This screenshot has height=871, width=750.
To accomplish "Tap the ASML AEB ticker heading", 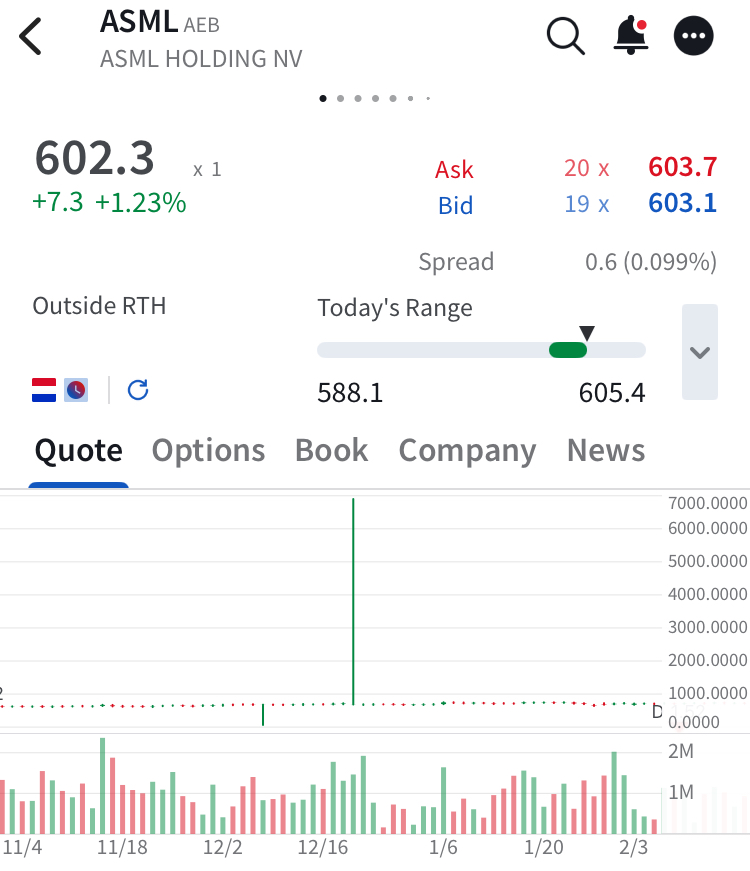I will 160,22.
